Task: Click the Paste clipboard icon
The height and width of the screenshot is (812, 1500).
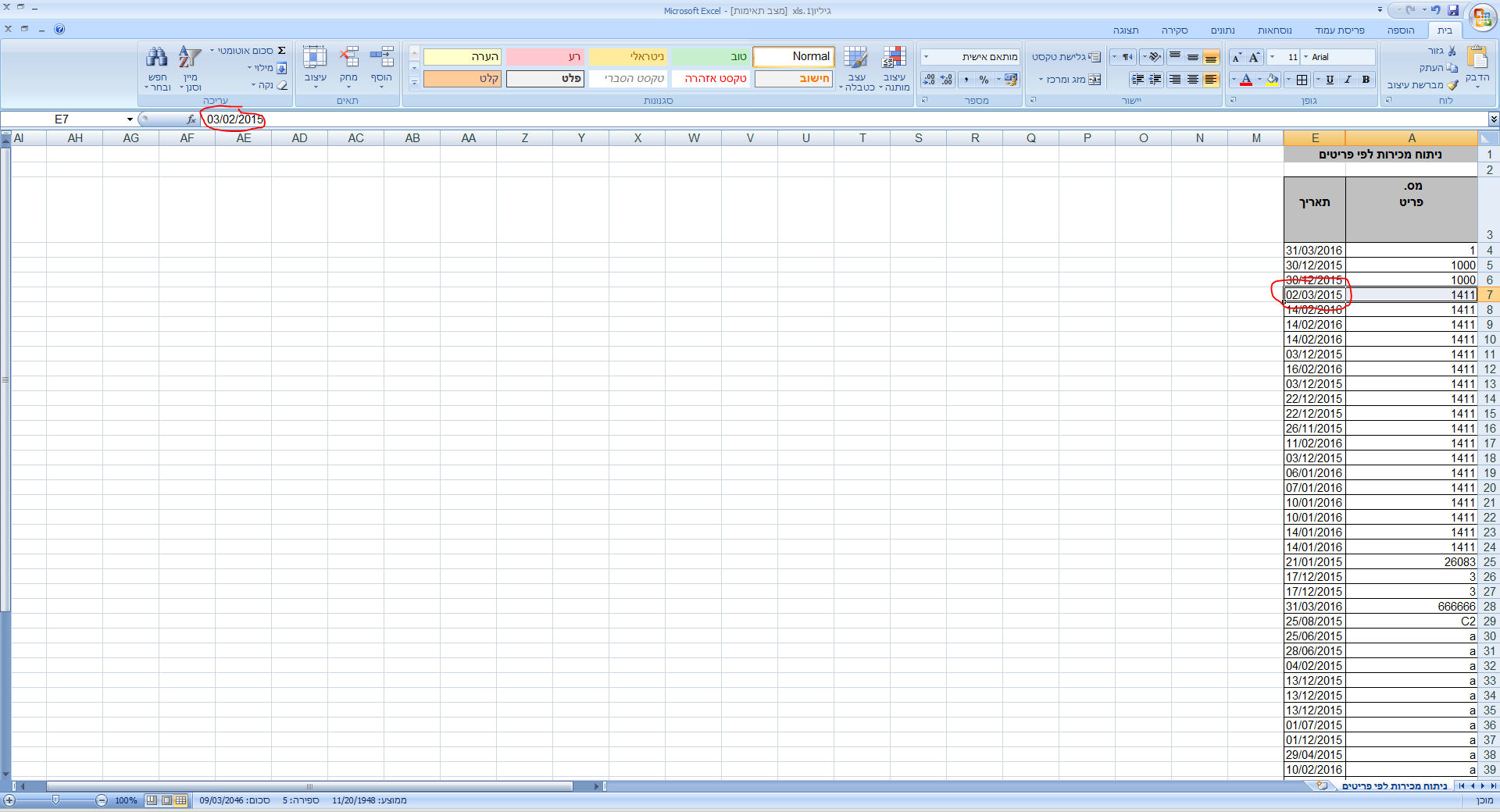Action: [1477, 58]
